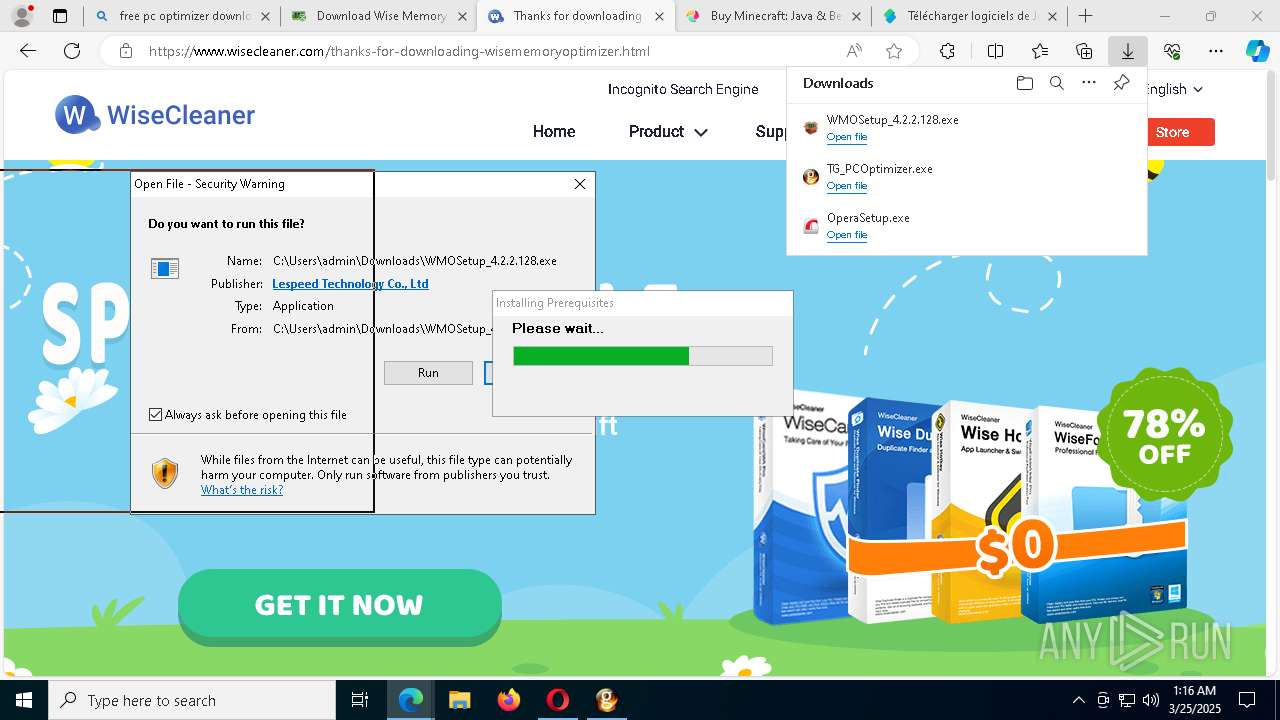The height and width of the screenshot is (720, 1280).
Task: Open a new browser tab
Action: point(1086,16)
